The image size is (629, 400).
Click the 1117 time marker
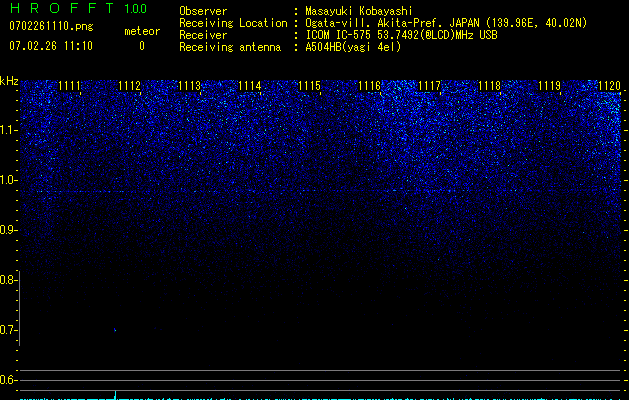coord(429,86)
